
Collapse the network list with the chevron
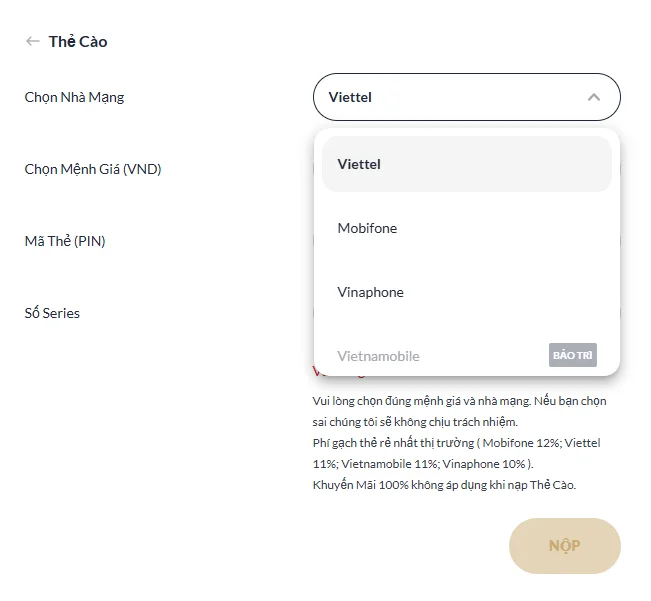(593, 97)
